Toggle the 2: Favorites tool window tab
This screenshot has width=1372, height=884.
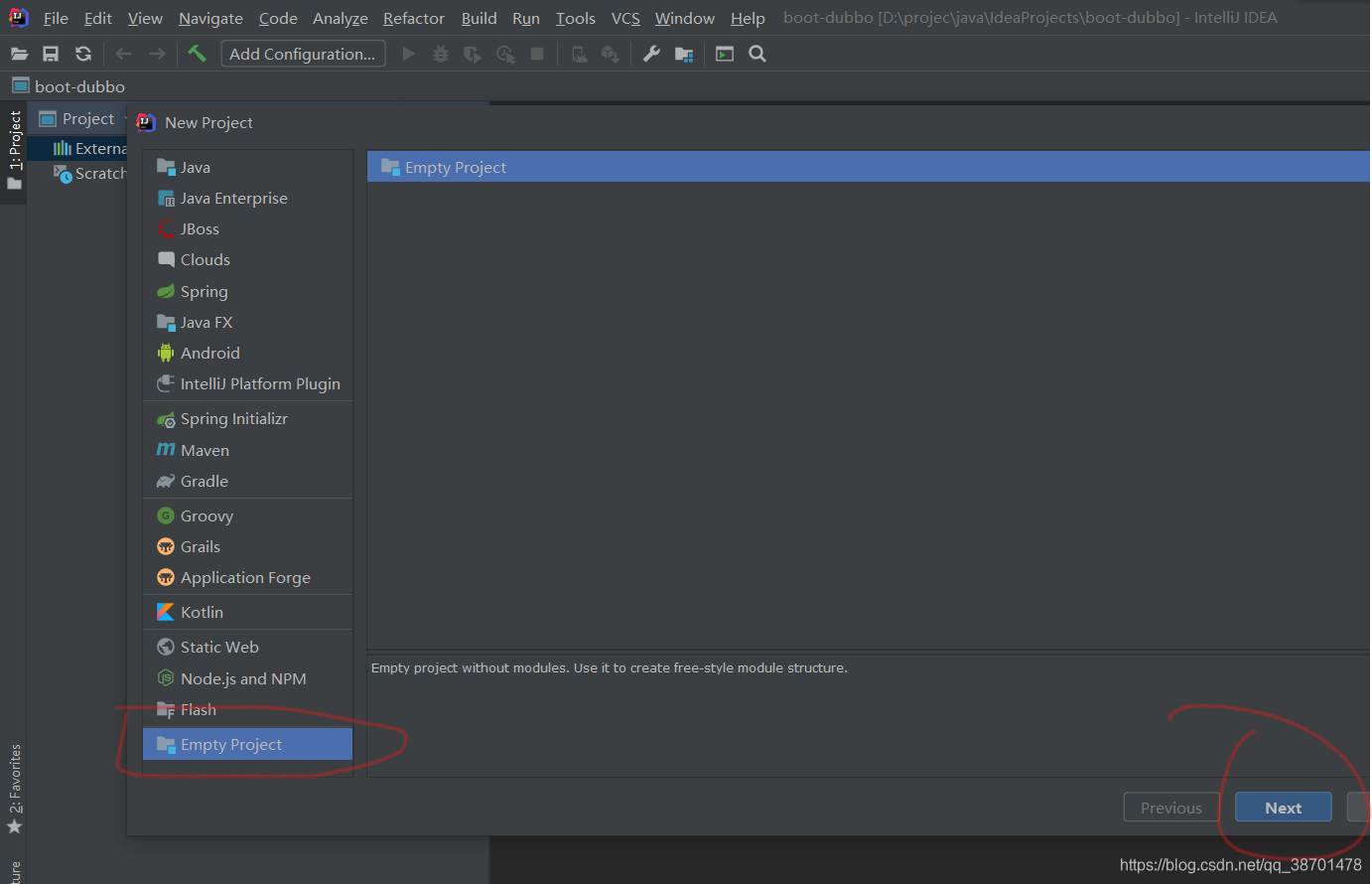click(x=14, y=790)
